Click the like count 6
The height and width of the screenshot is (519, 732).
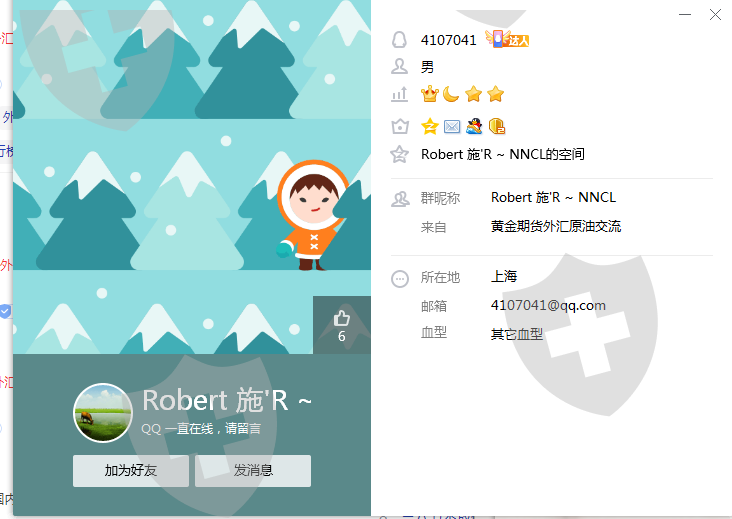[x=342, y=336]
